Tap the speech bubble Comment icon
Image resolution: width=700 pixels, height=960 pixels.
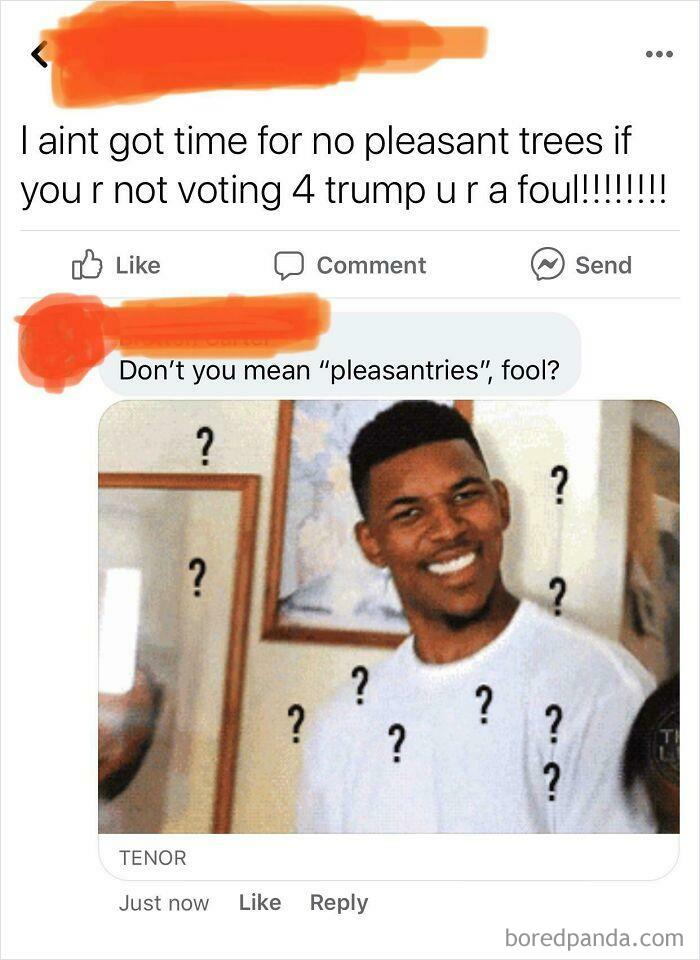[x=288, y=266]
